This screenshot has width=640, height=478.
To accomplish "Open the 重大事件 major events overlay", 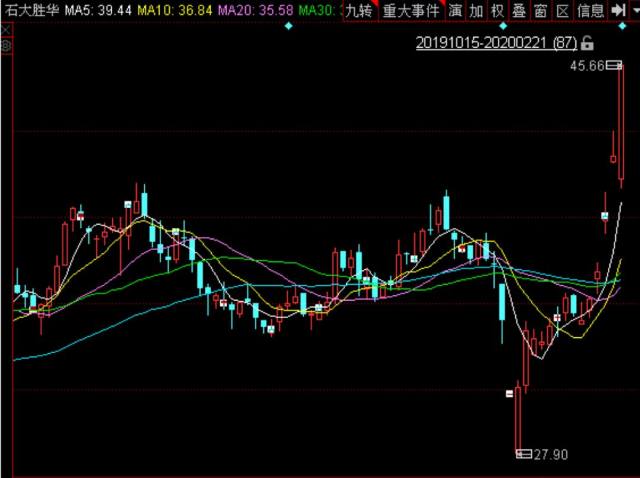I will pos(409,11).
